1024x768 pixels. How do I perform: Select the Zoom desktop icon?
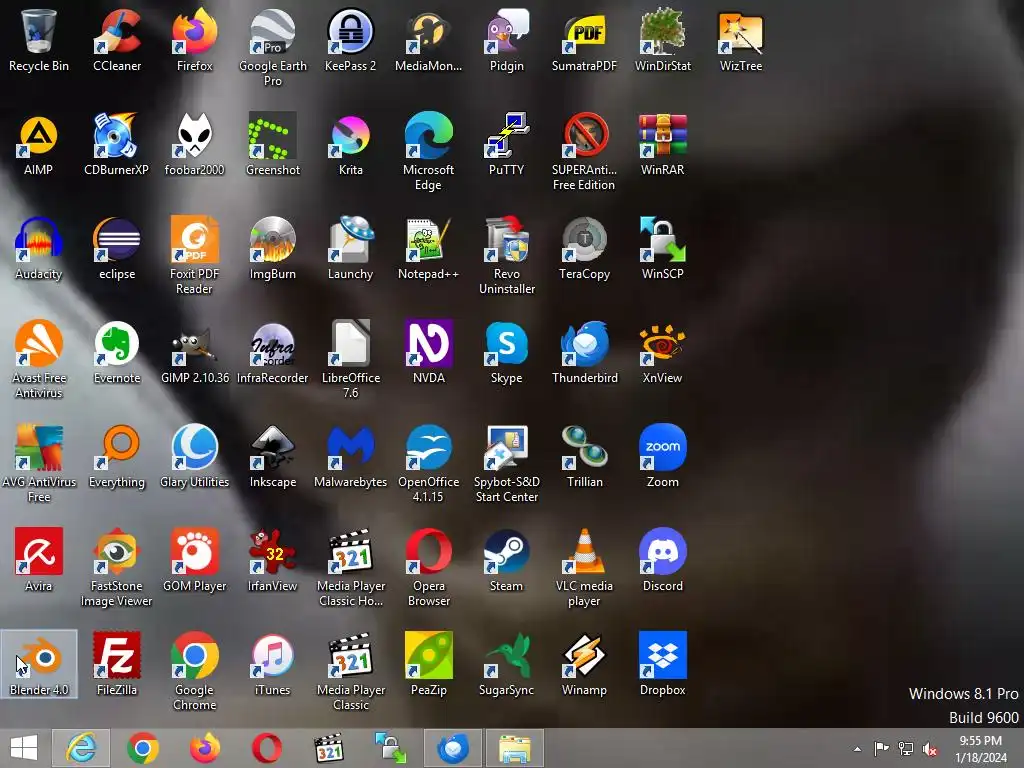tap(662, 456)
